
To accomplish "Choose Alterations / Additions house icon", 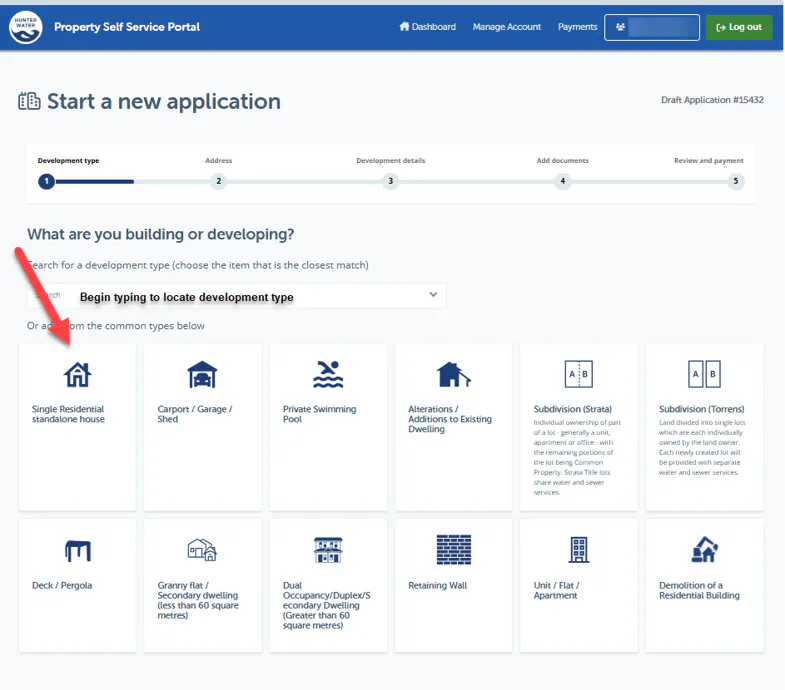I will pos(454,375).
